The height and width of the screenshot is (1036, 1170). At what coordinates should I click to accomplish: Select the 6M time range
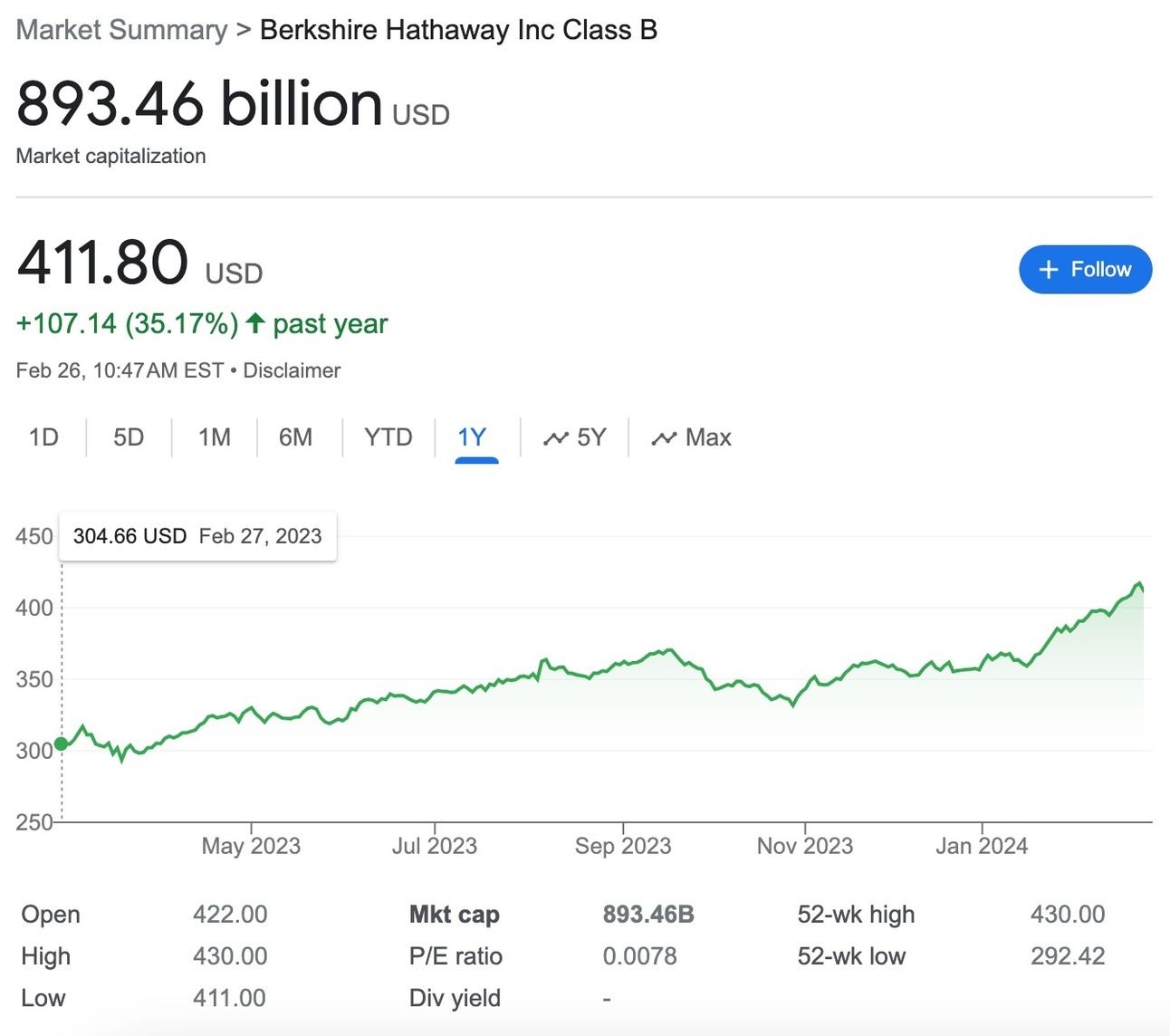tap(295, 437)
